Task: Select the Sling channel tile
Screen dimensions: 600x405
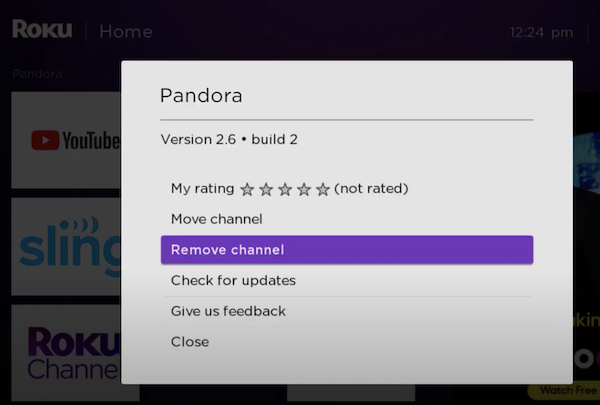Action: (x=66, y=245)
